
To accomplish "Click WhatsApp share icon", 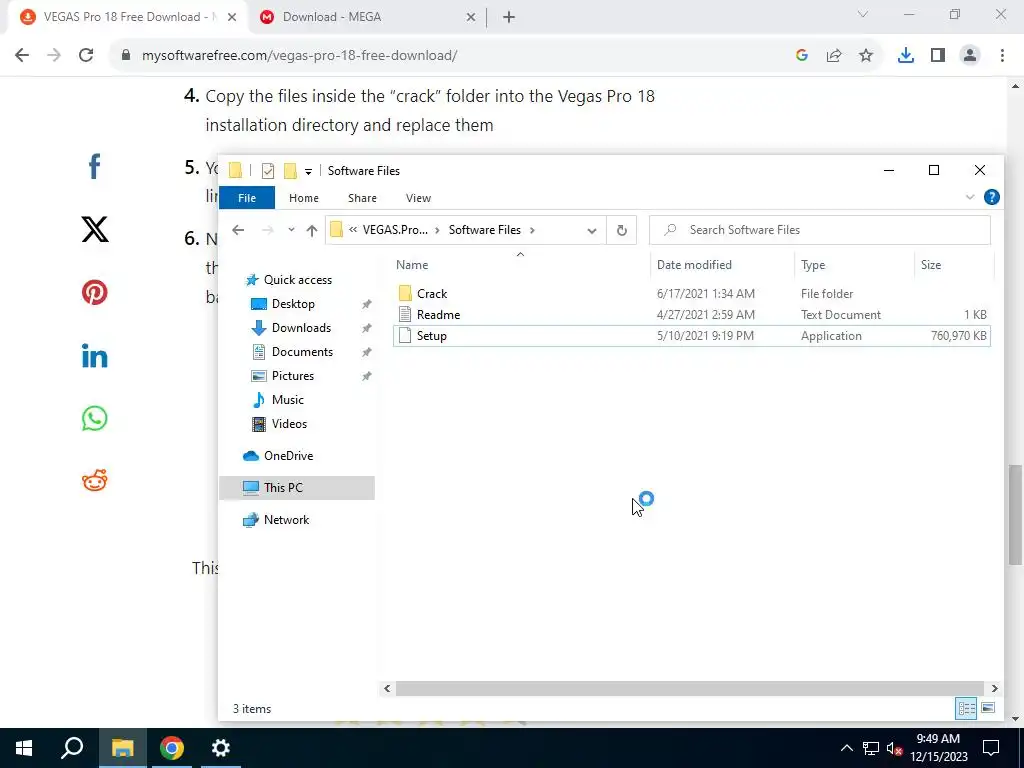I will point(95,418).
